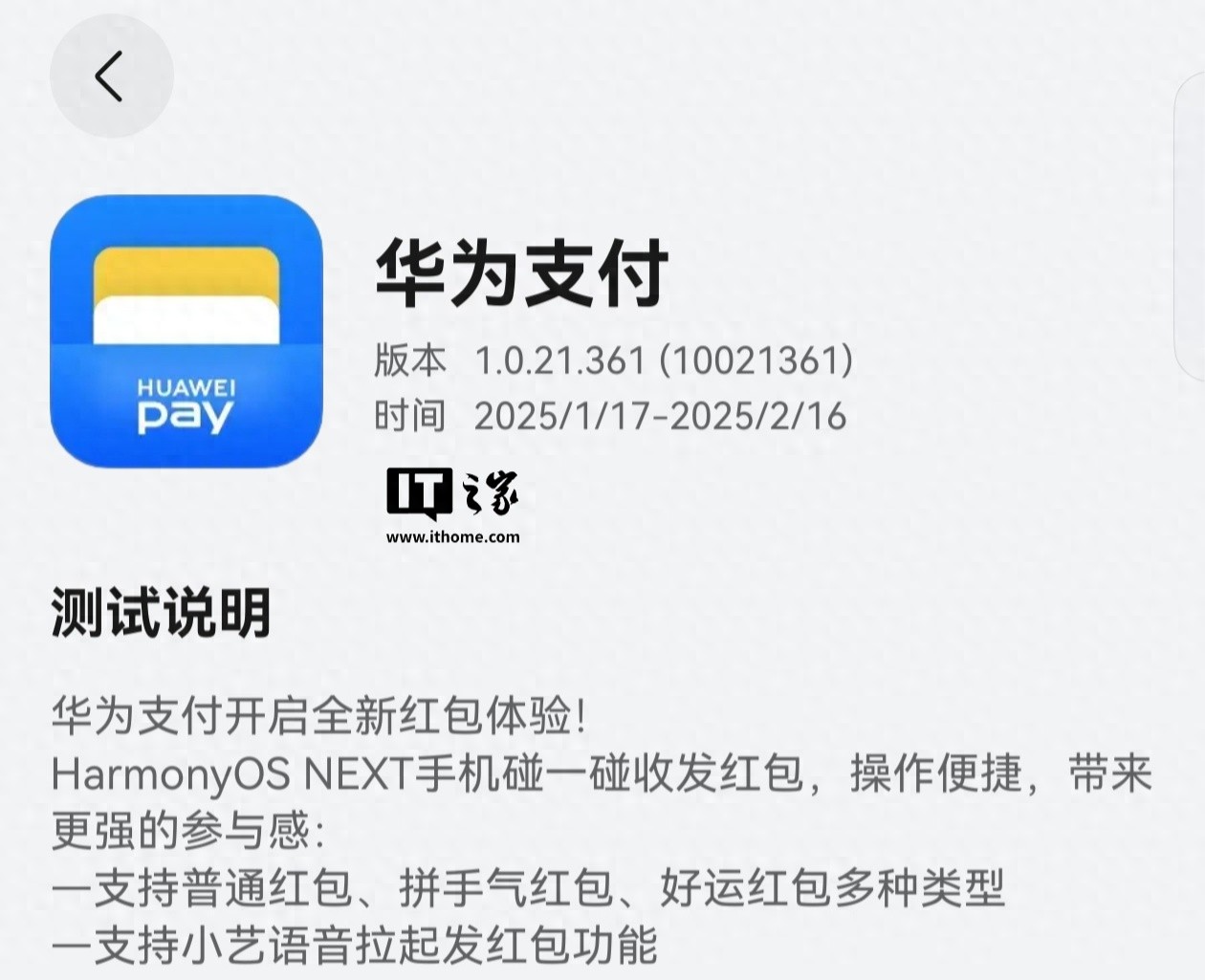Select date range 2025/1/17-2025/2/16
Screen dimensions: 1205x980
coord(661,416)
